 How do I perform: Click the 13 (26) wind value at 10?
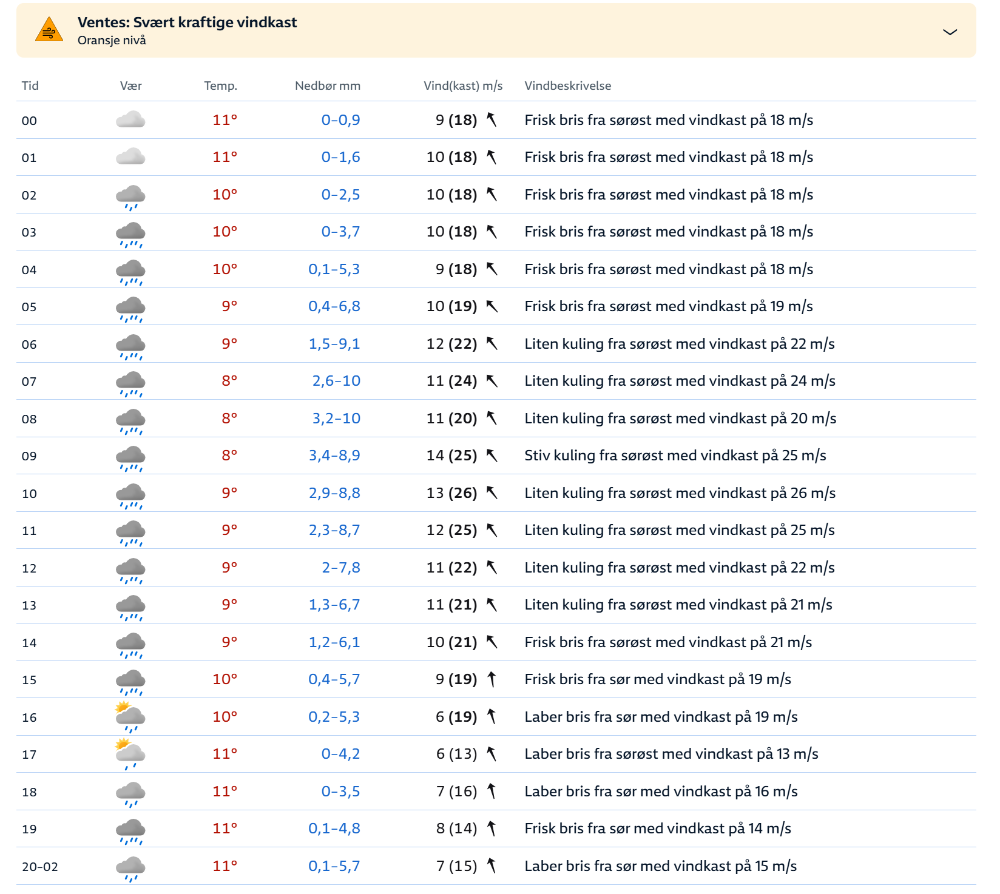pyautogui.click(x=451, y=493)
